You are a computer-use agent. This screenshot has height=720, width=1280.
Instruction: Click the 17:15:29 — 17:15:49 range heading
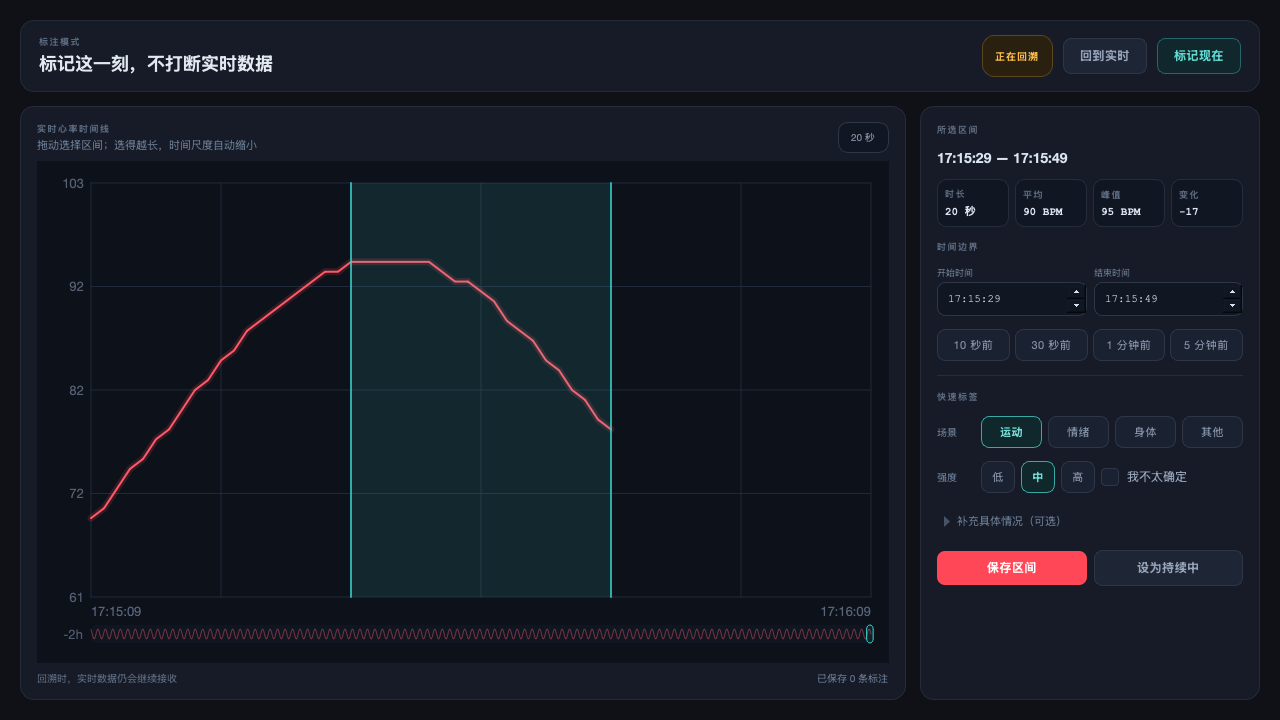point(1002,158)
